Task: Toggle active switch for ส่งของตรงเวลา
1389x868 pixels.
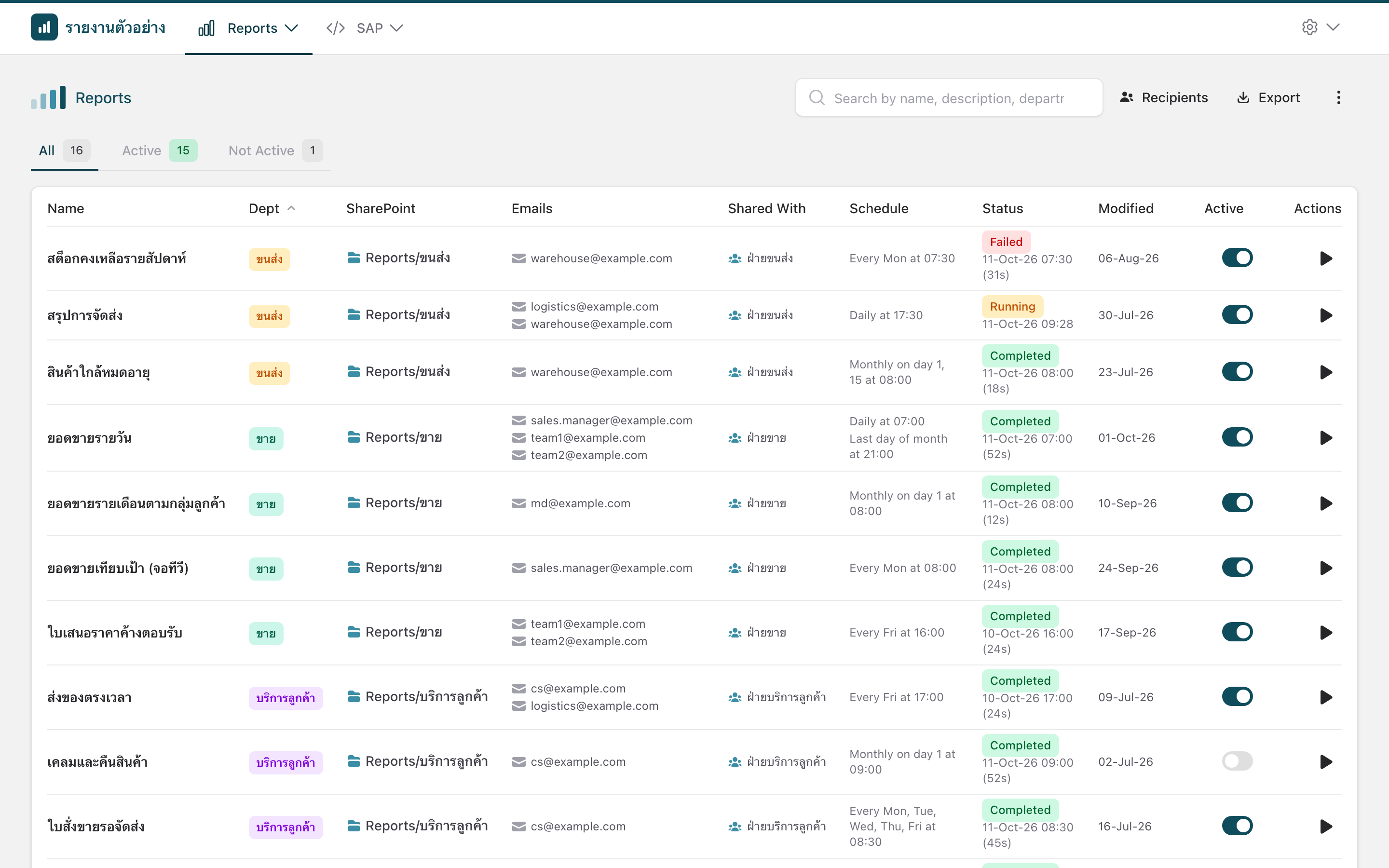Action: click(1237, 697)
